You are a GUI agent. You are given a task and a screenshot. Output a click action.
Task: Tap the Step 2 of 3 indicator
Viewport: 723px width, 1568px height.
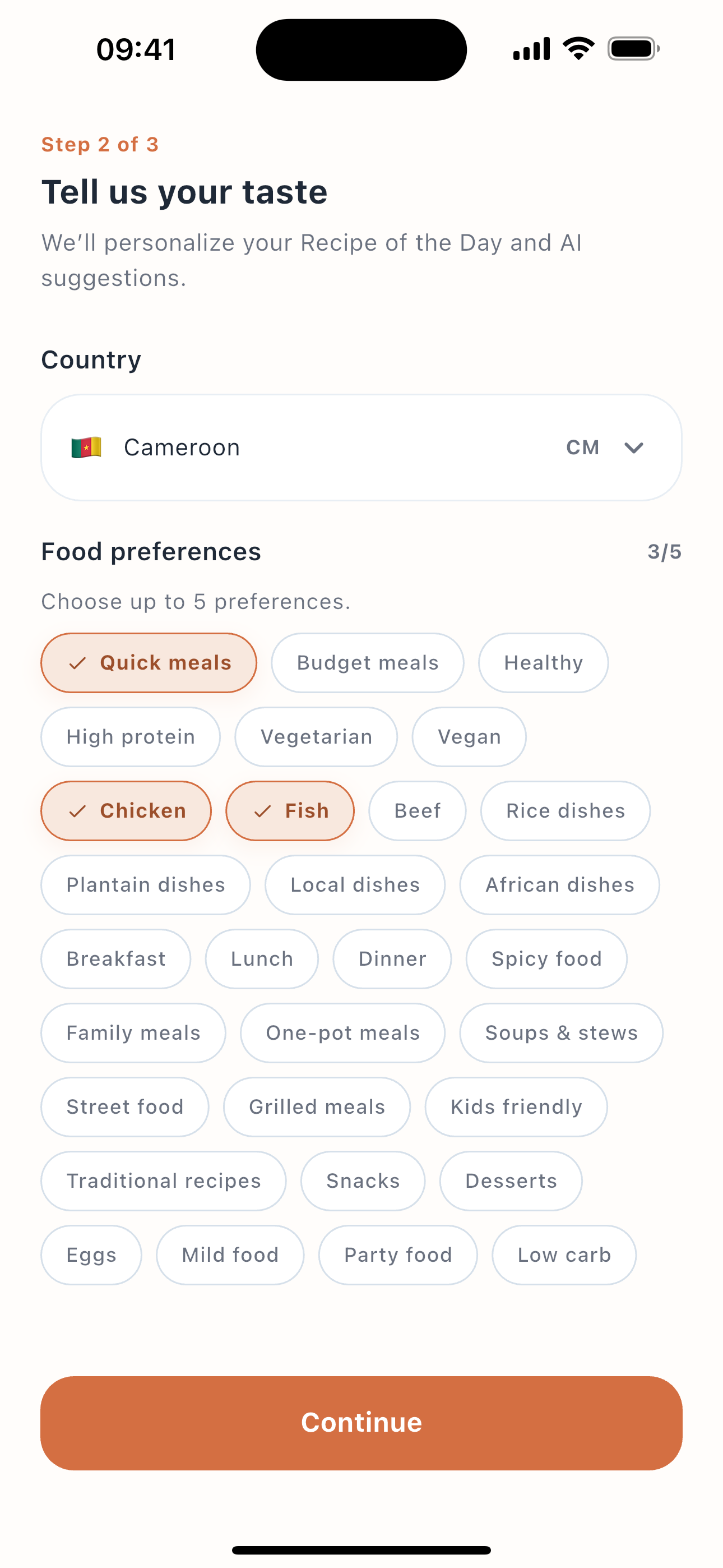click(x=100, y=144)
